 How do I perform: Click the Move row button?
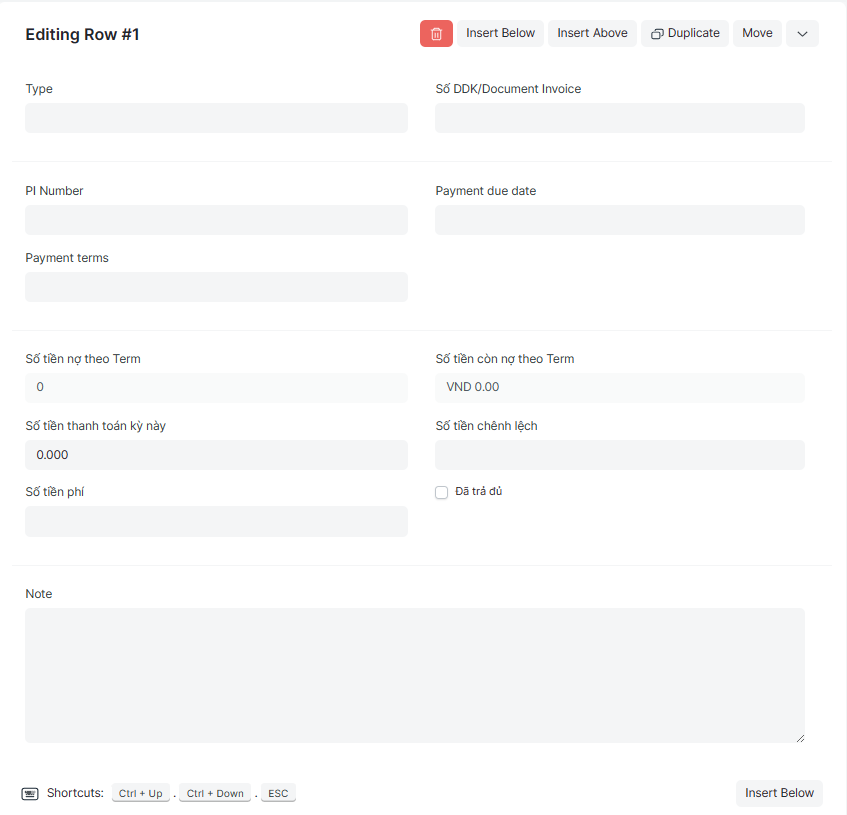pos(757,34)
